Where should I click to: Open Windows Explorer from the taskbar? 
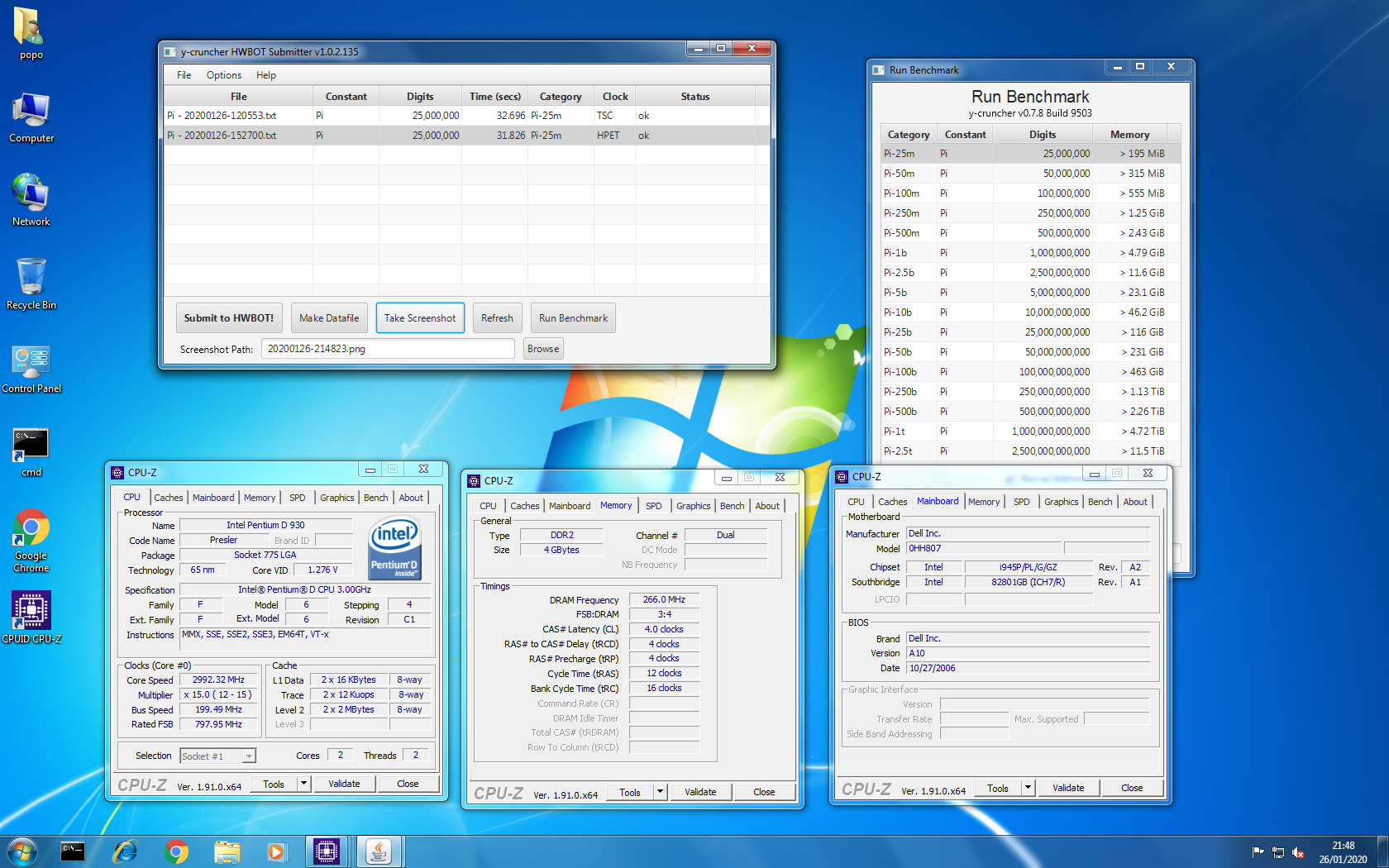[x=227, y=851]
